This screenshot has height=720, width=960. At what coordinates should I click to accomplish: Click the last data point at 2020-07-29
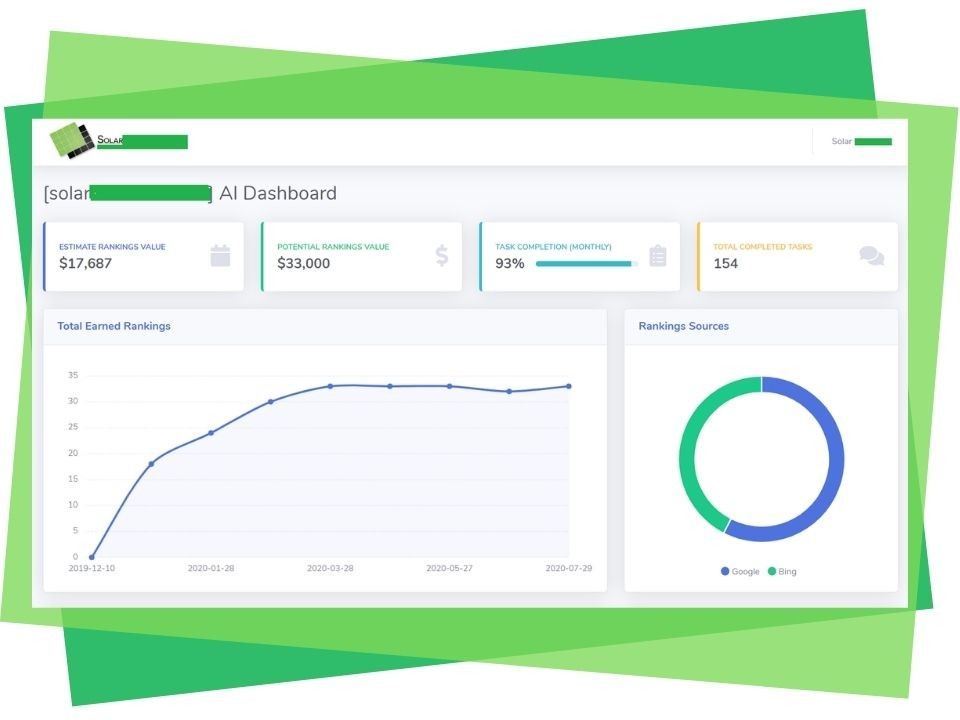[x=569, y=386]
